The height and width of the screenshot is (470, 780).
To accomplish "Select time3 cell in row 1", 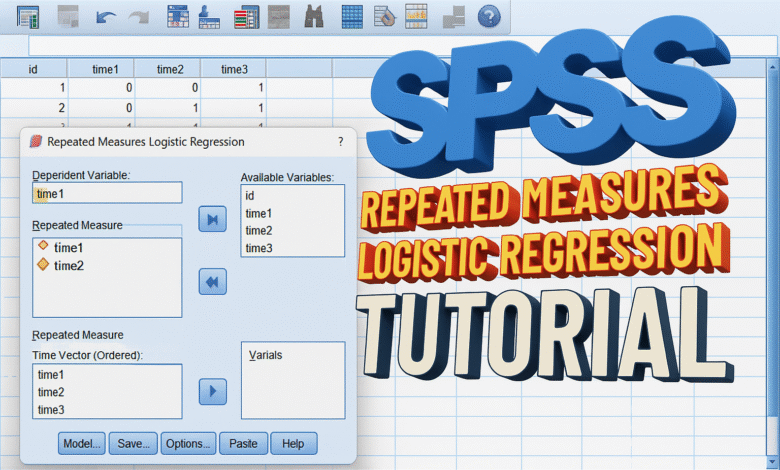I will pyautogui.click(x=233, y=88).
